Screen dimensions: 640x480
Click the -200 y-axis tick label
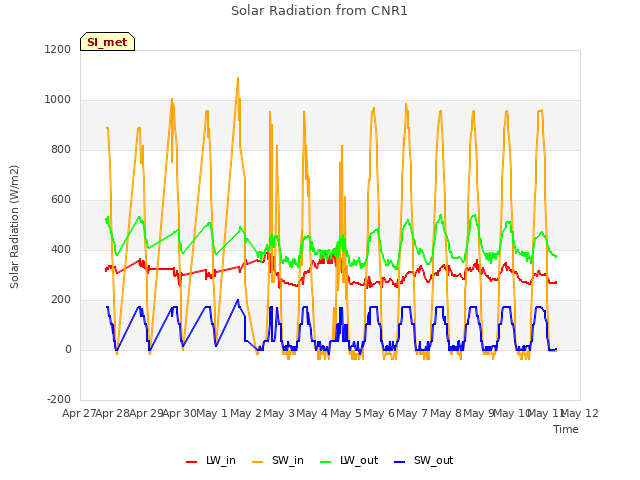(59, 399)
